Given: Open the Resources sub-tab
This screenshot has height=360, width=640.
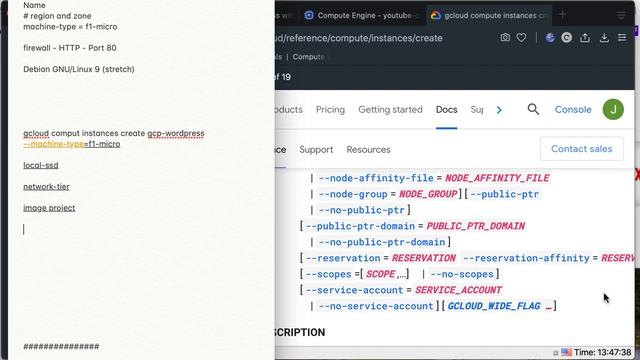Looking at the screenshot, I should tap(368, 149).
